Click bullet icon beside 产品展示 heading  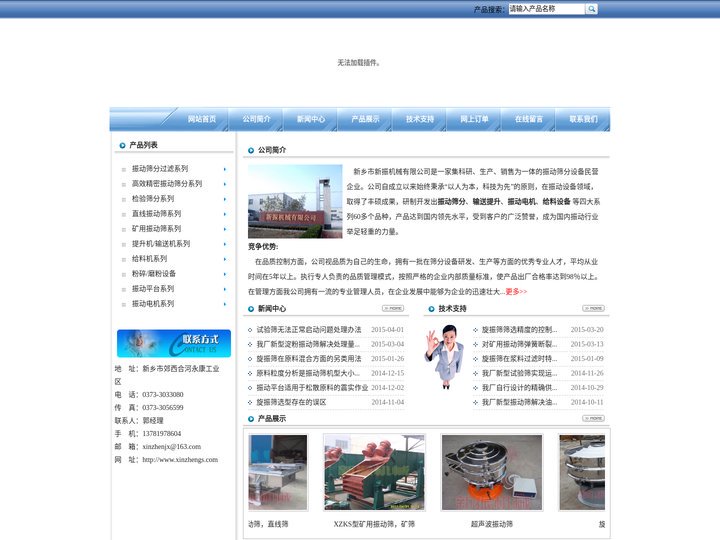tap(251, 419)
